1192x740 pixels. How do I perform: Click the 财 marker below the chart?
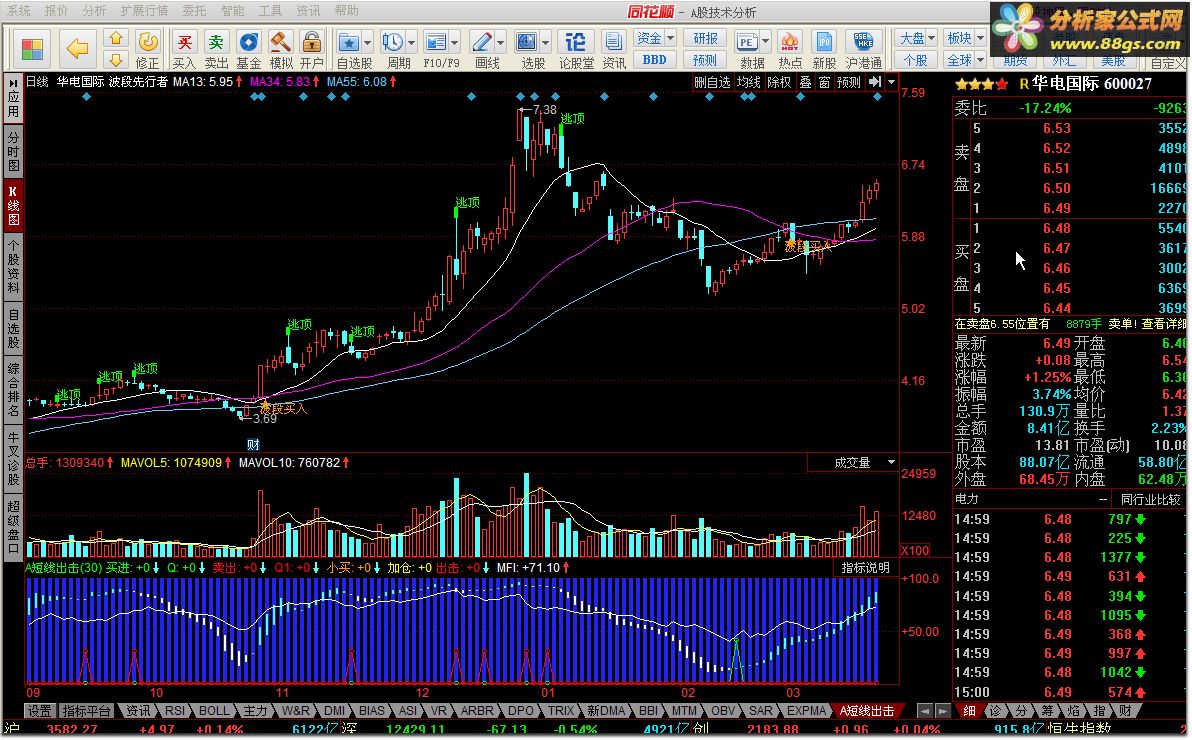click(253, 444)
